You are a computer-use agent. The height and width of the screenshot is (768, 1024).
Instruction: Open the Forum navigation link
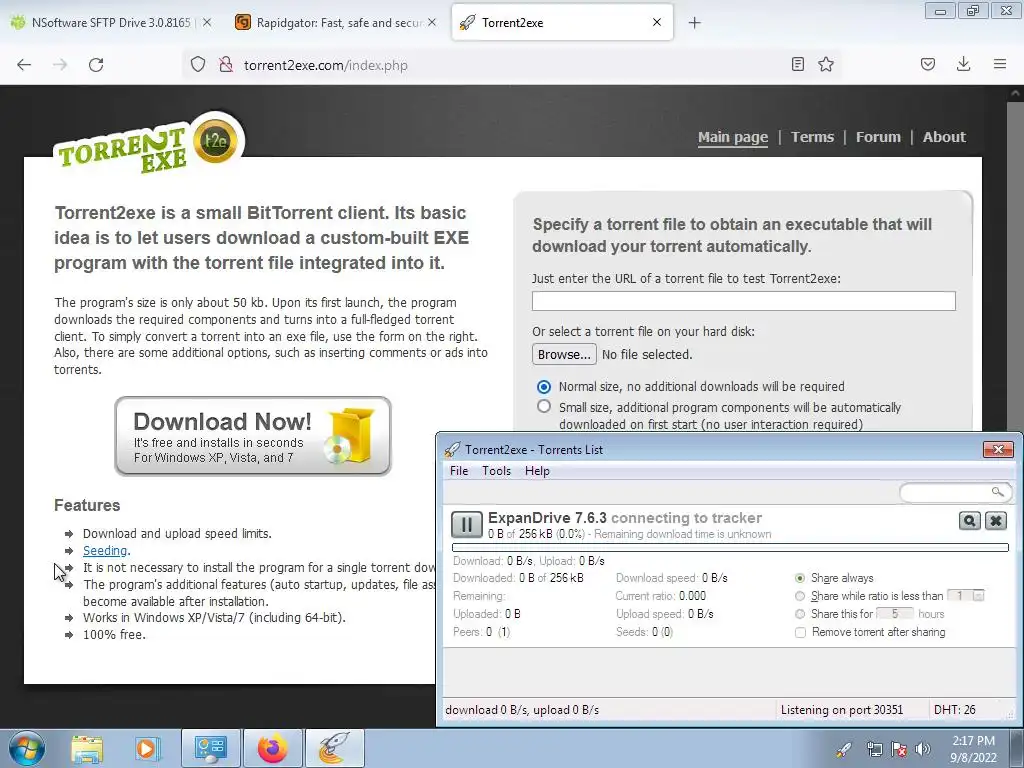pyautogui.click(x=878, y=137)
